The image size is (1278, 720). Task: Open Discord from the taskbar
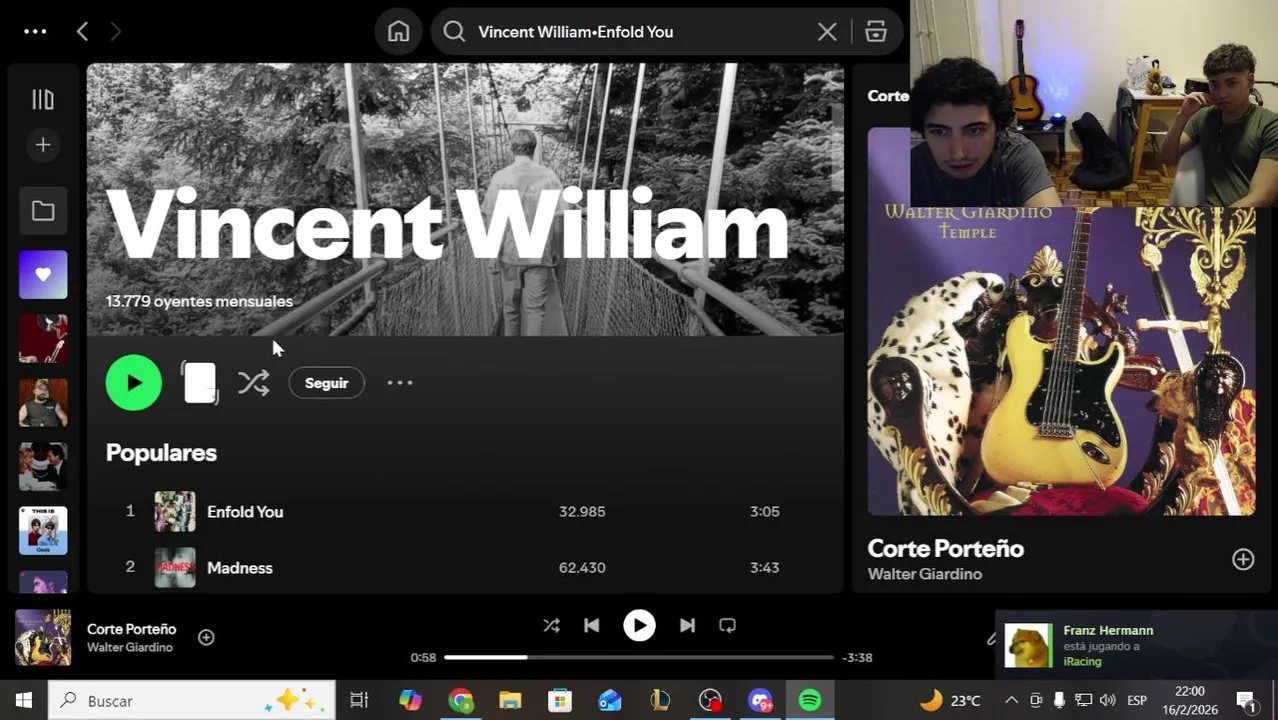[x=761, y=701]
